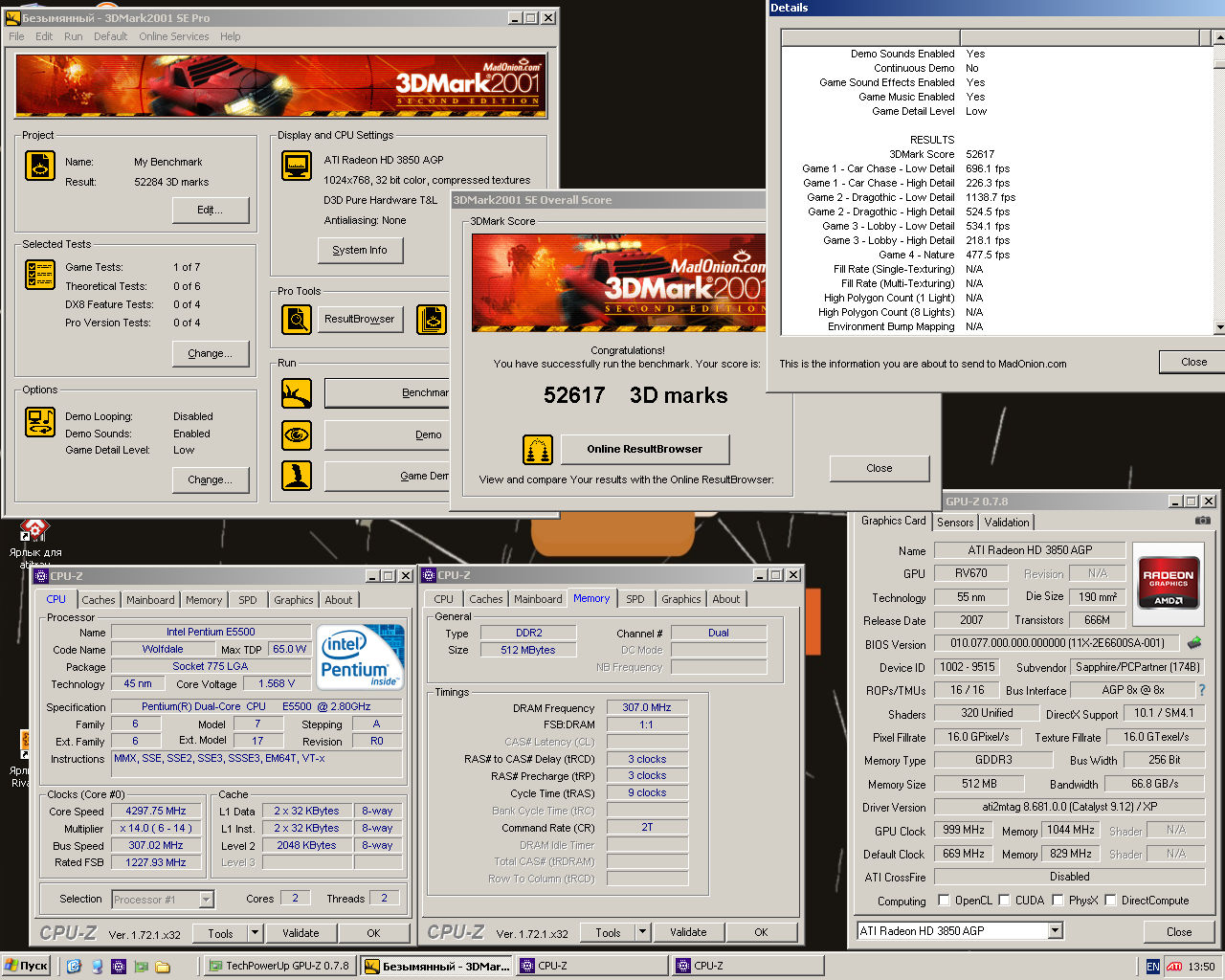Enable the DirectCompute checkbox in GPU-Z

[1111, 901]
